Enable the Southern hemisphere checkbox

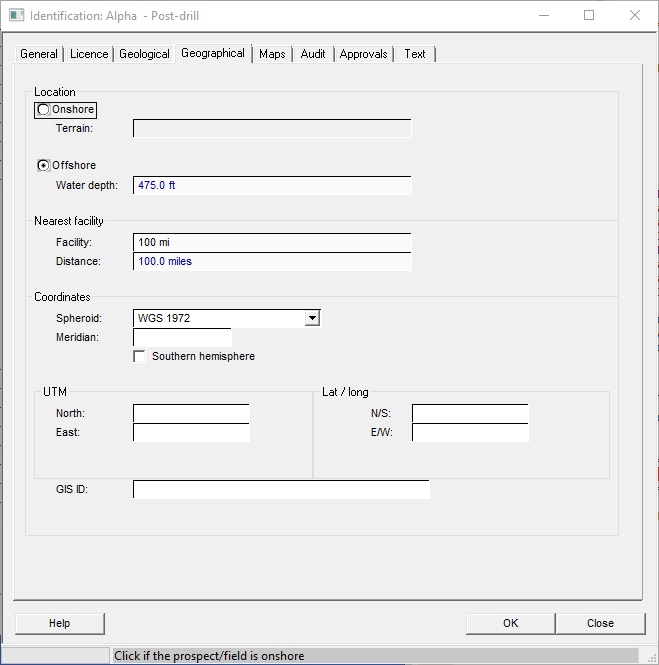click(x=140, y=357)
